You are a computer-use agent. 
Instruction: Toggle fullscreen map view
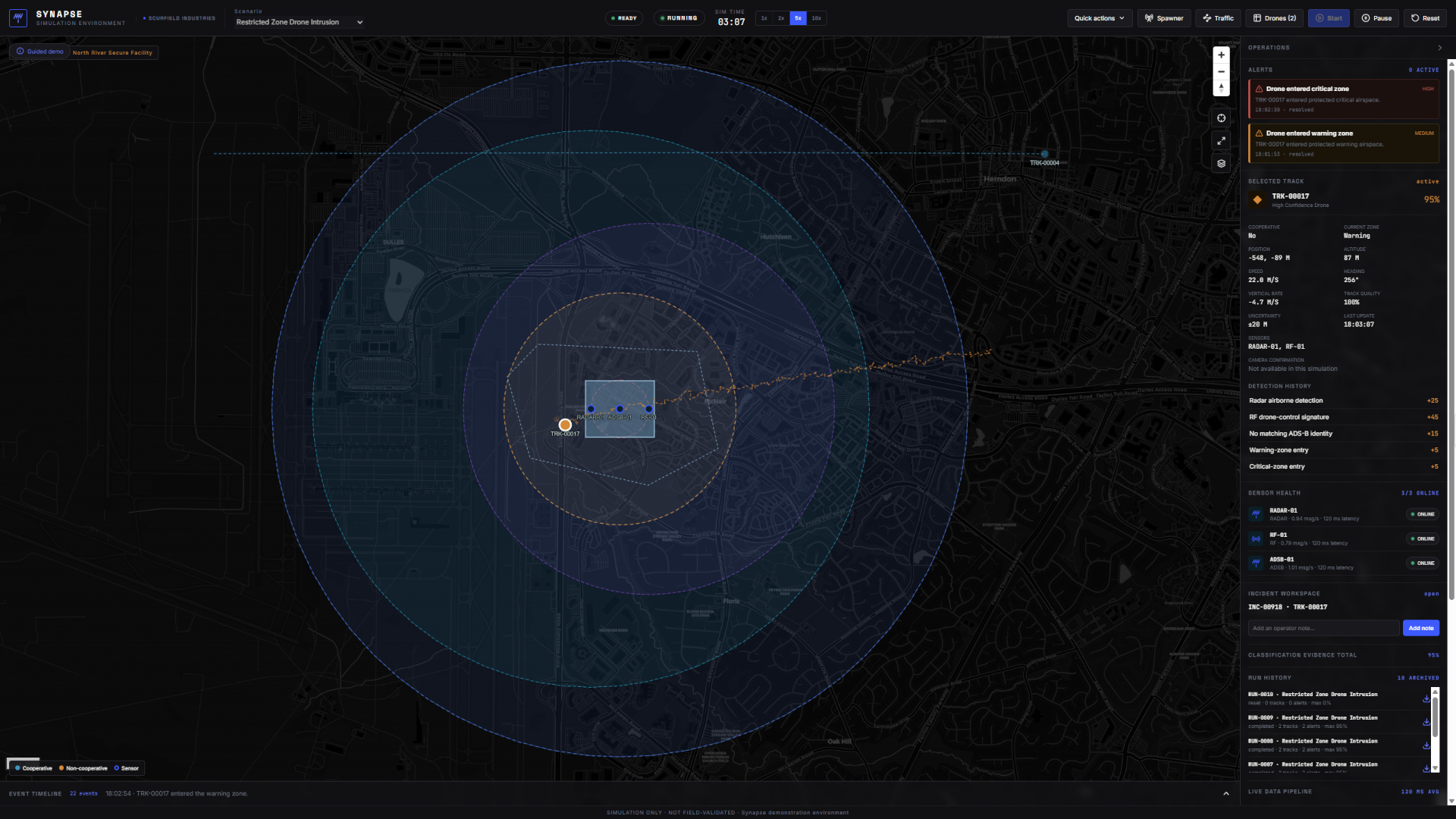[x=1221, y=140]
